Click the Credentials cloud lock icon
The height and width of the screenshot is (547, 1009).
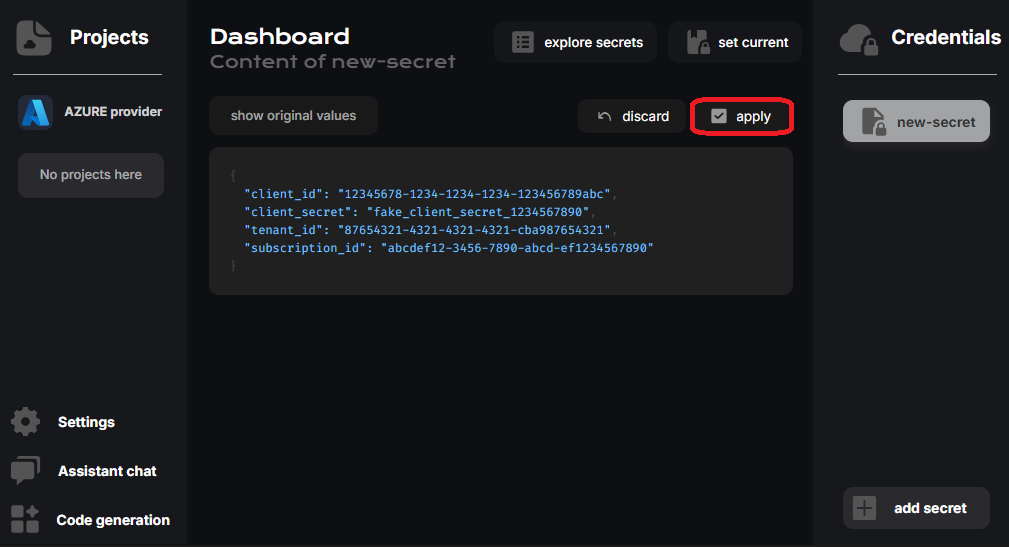859,39
